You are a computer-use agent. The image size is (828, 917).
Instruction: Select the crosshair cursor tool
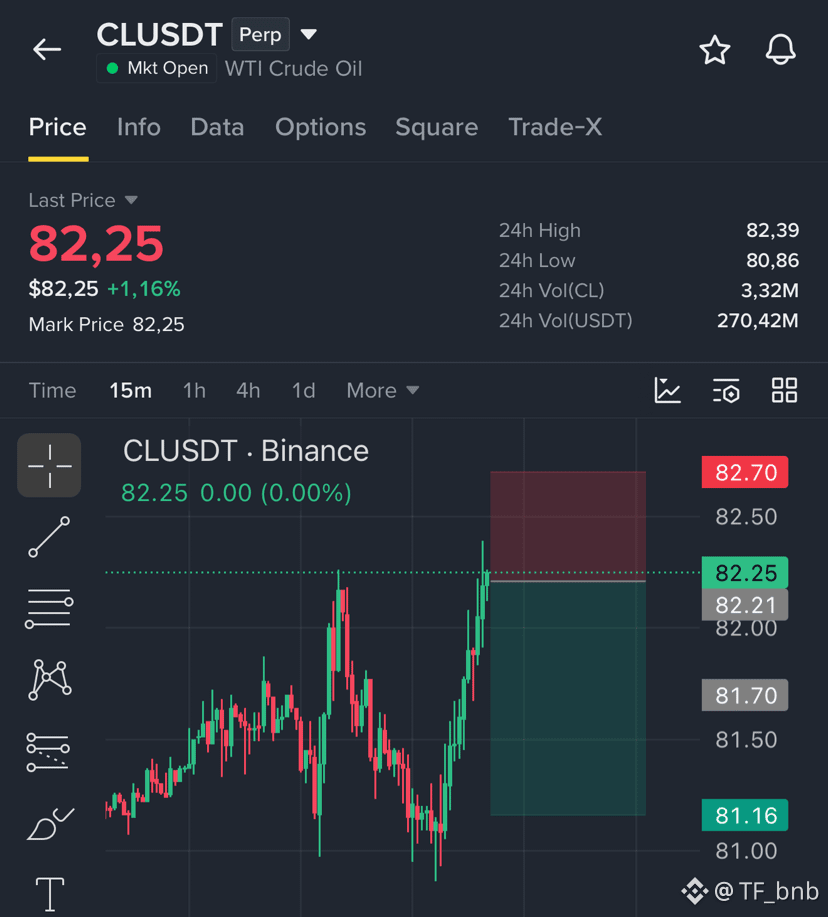[49, 466]
